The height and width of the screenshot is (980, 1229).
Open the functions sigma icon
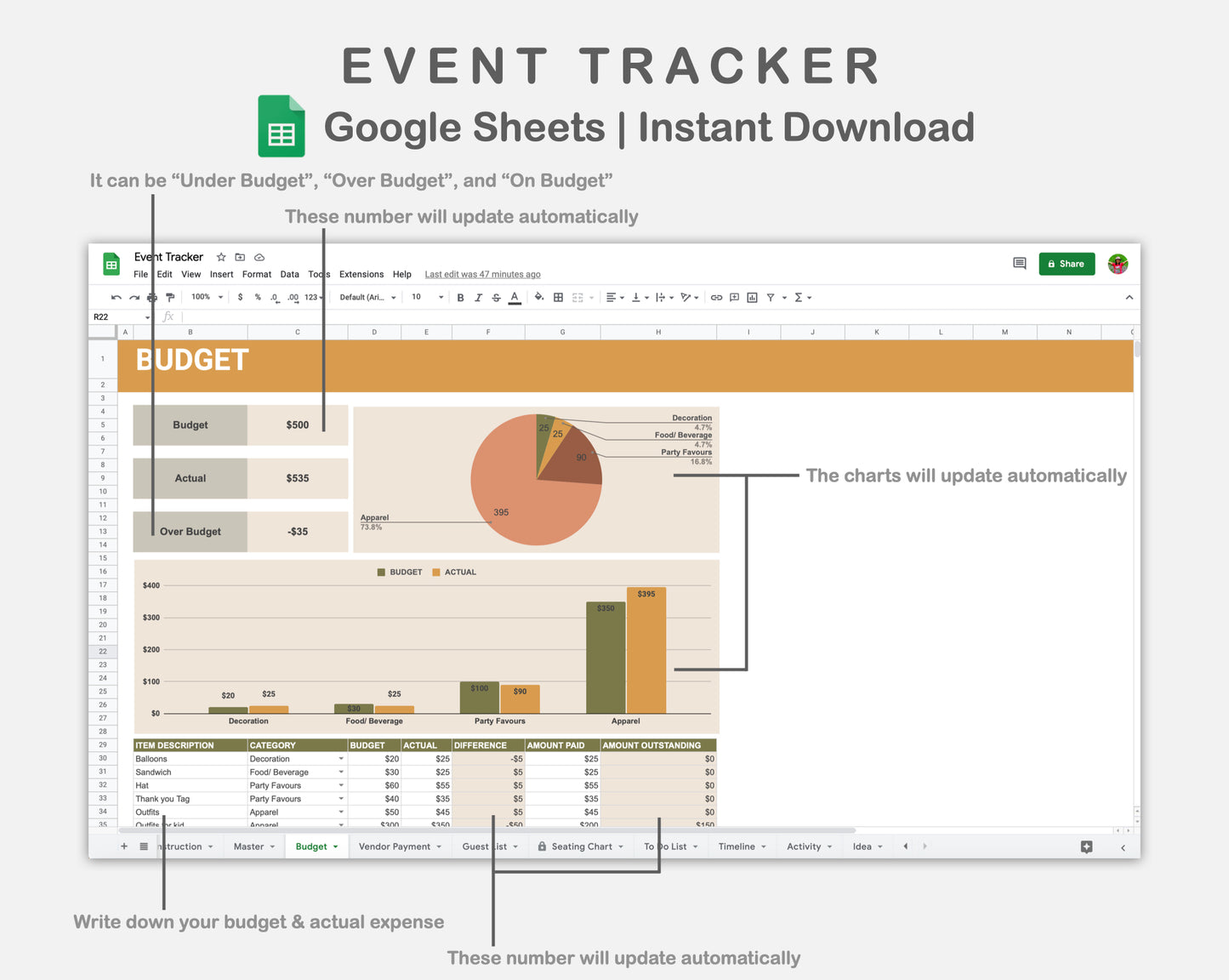click(x=798, y=297)
